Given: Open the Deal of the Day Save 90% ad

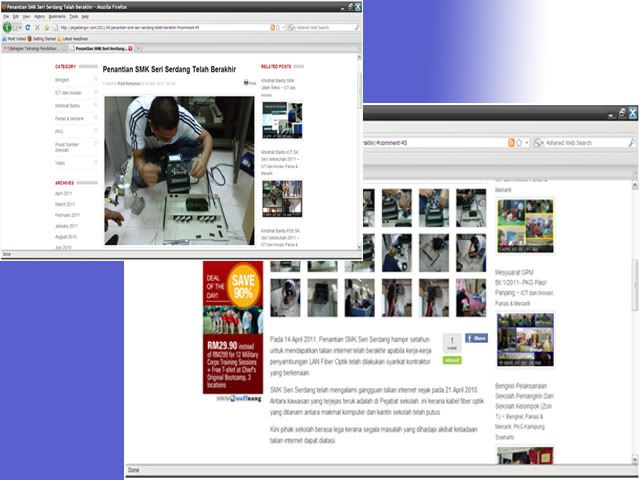Looking at the screenshot, I should pos(233,327).
